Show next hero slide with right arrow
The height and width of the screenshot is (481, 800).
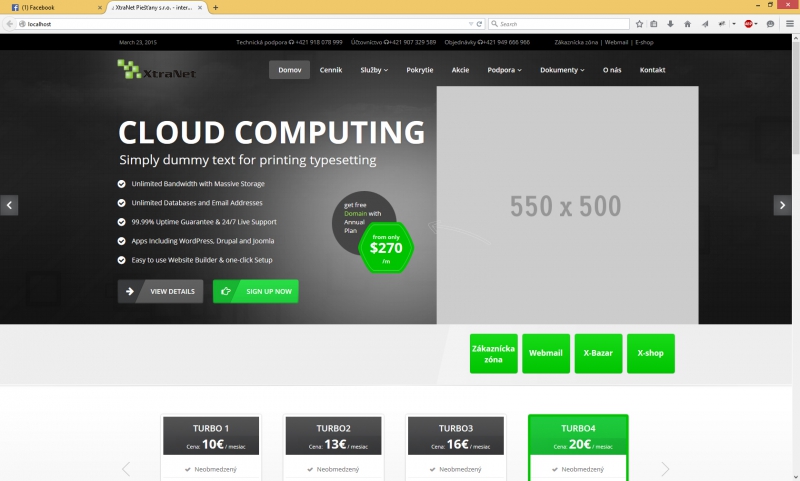coord(782,205)
